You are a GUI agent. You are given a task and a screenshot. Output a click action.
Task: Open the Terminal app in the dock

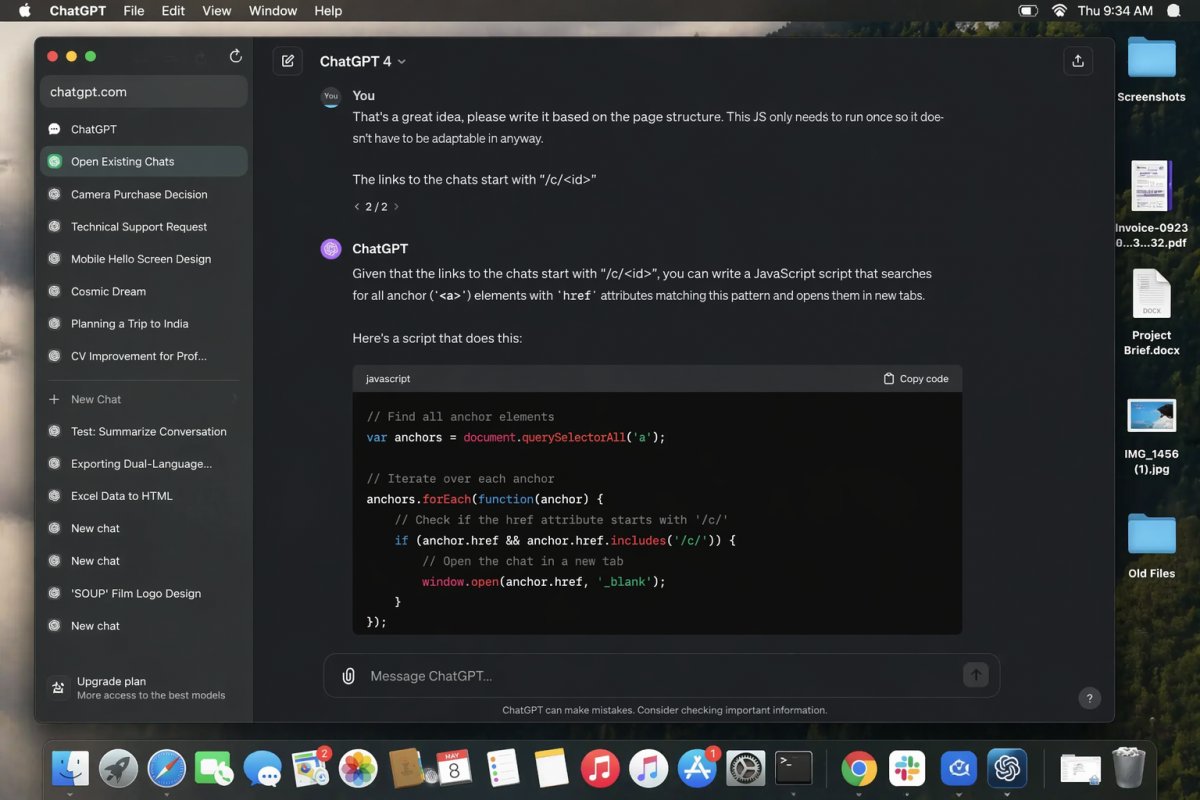pyautogui.click(x=794, y=768)
